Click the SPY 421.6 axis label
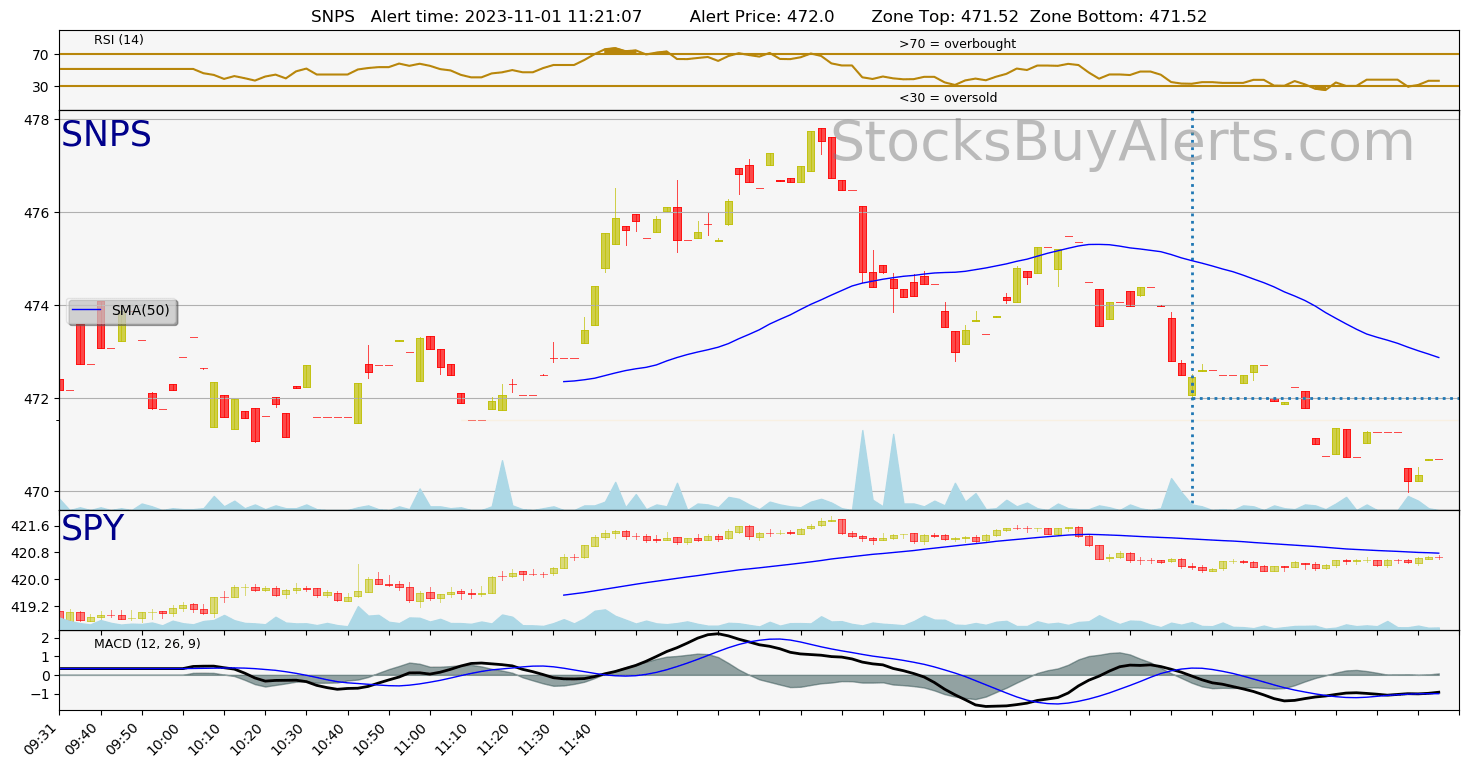This screenshot has height=768, width=1474. click(x=32, y=526)
